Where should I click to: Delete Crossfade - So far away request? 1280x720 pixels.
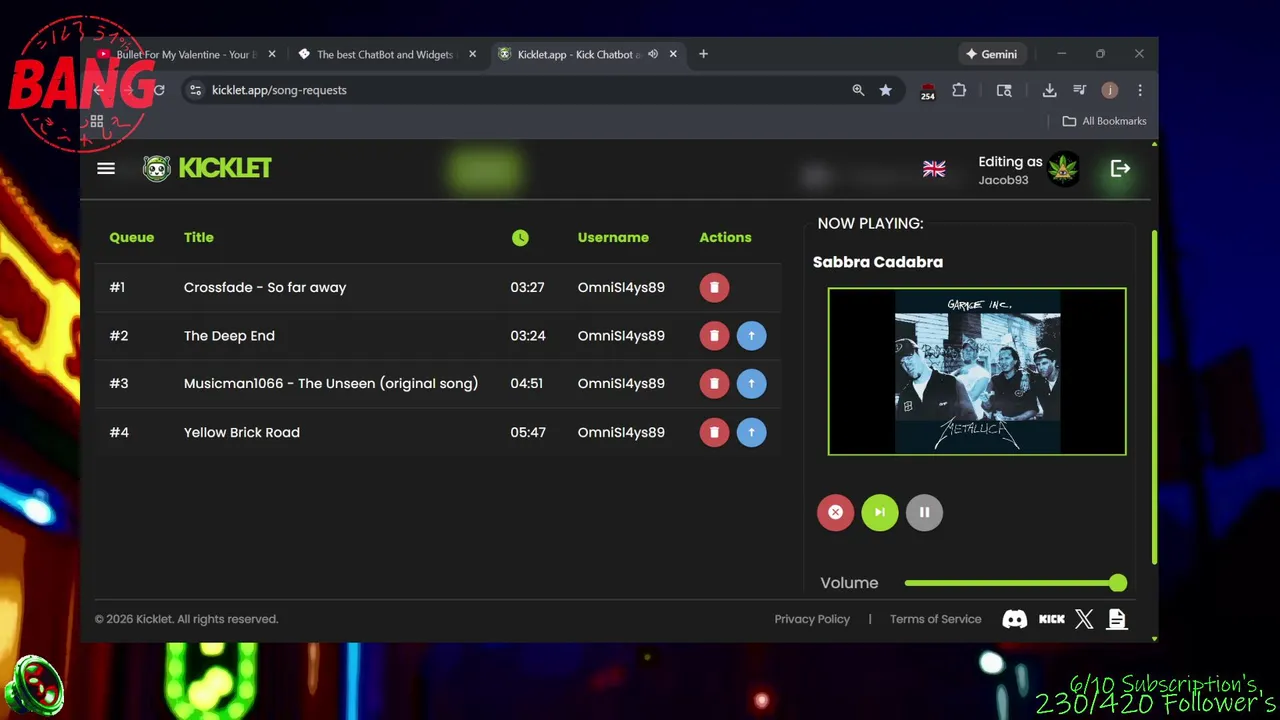tap(714, 287)
